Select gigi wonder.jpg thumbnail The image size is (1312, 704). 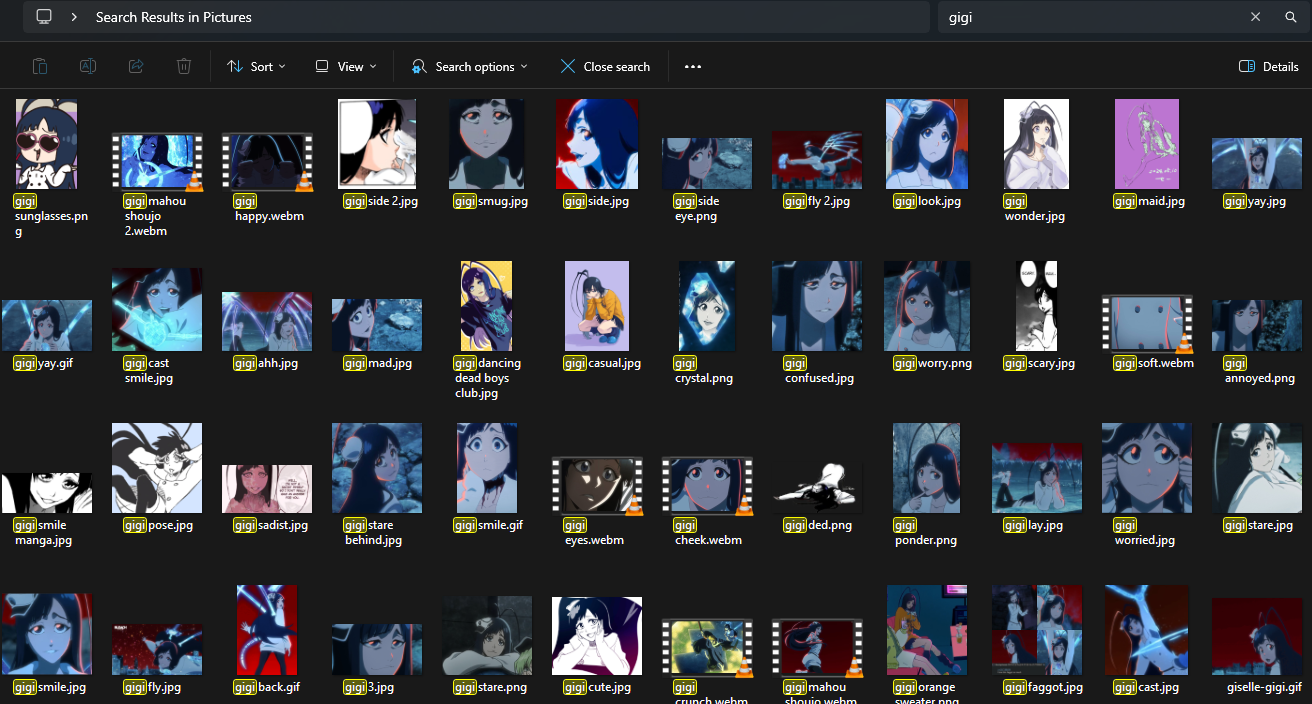[x=1037, y=144]
